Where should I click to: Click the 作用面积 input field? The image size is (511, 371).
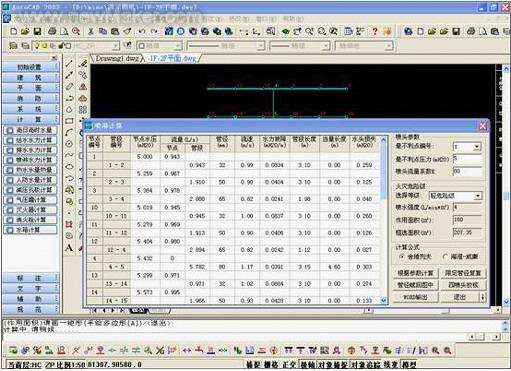467,220
